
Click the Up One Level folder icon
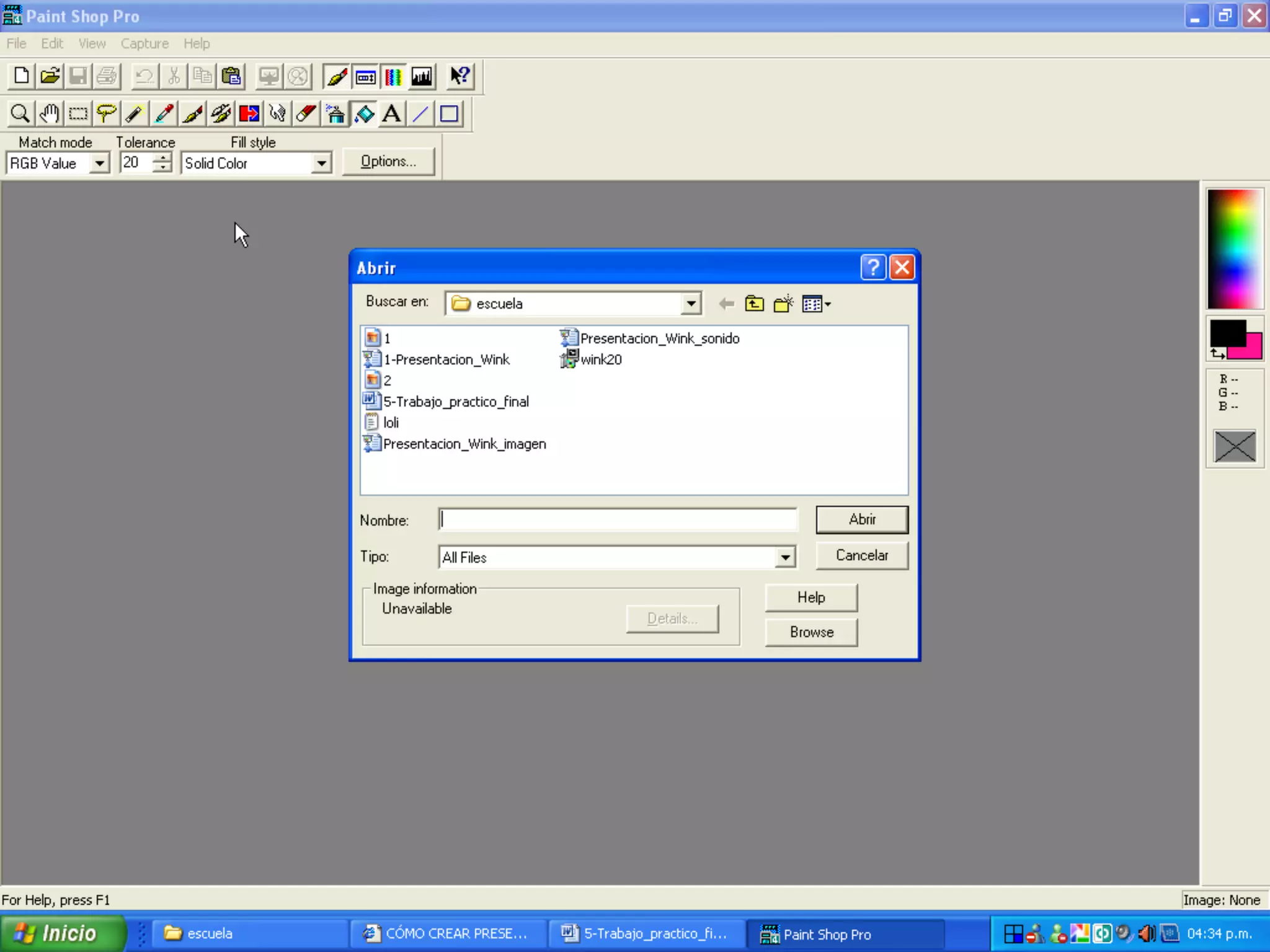[754, 304]
